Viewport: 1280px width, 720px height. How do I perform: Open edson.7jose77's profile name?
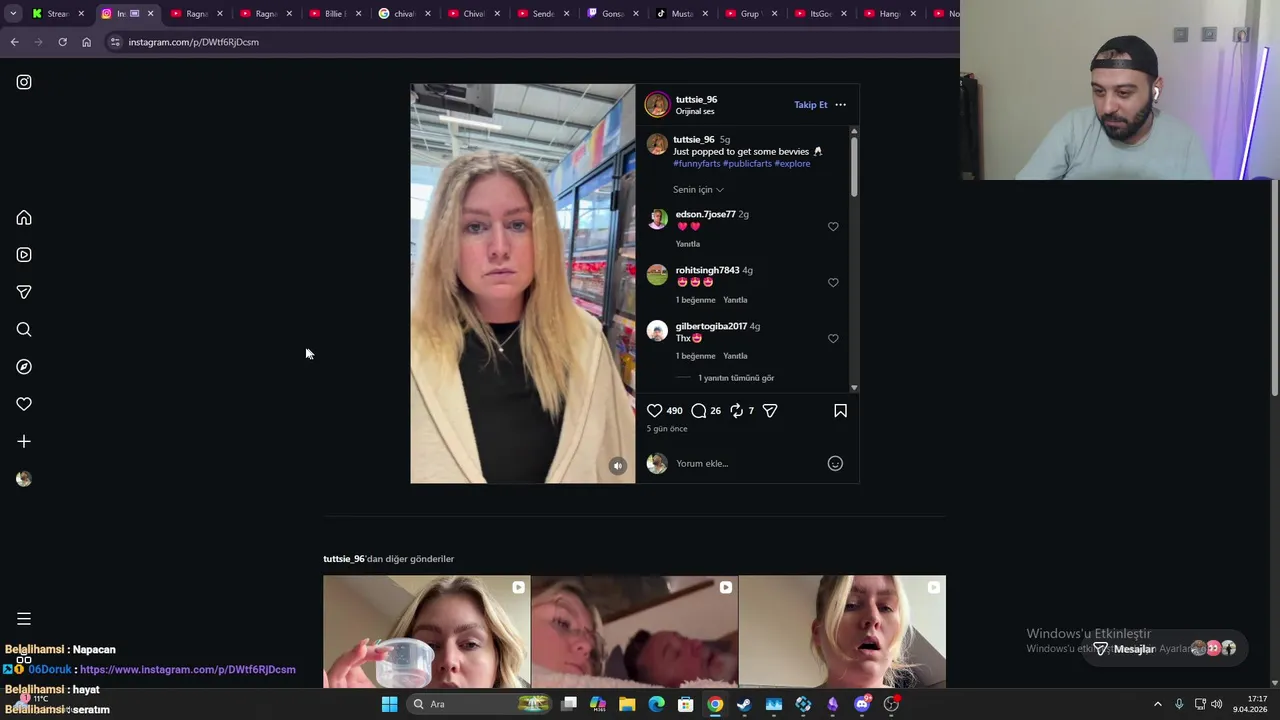(705, 214)
